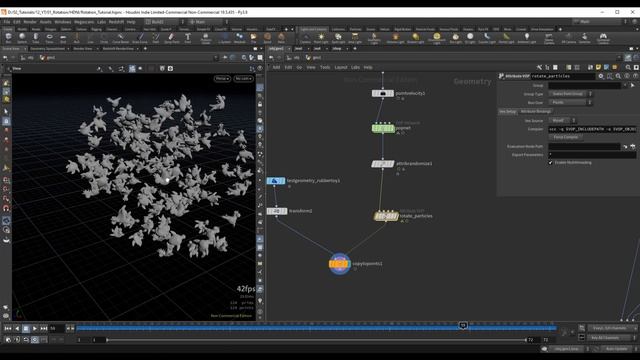Viewport: 640px width, 360px height.
Task: Select the testgeometry_rubbertoy1 node
Action: click(276, 181)
